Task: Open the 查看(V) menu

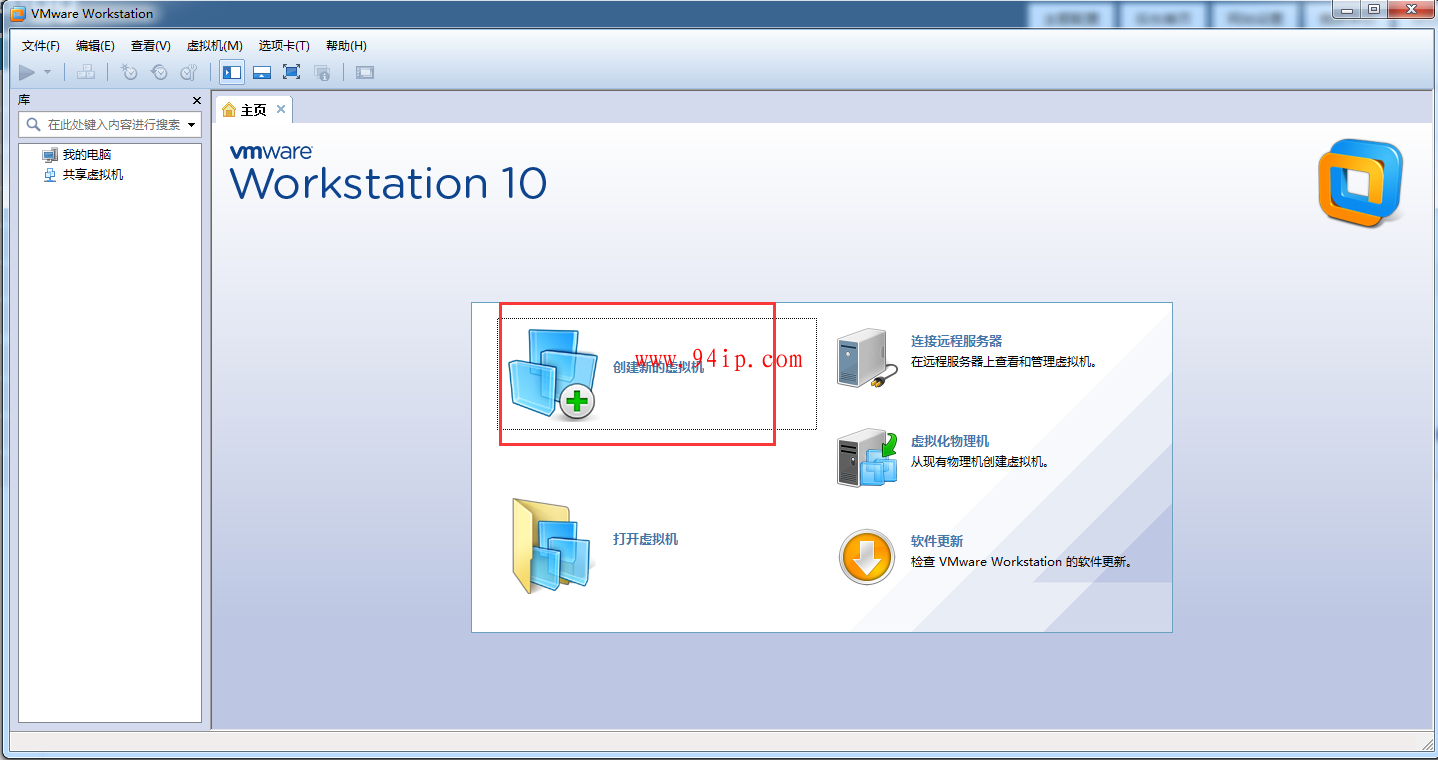Action: pyautogui.click(x=150, y=46)
